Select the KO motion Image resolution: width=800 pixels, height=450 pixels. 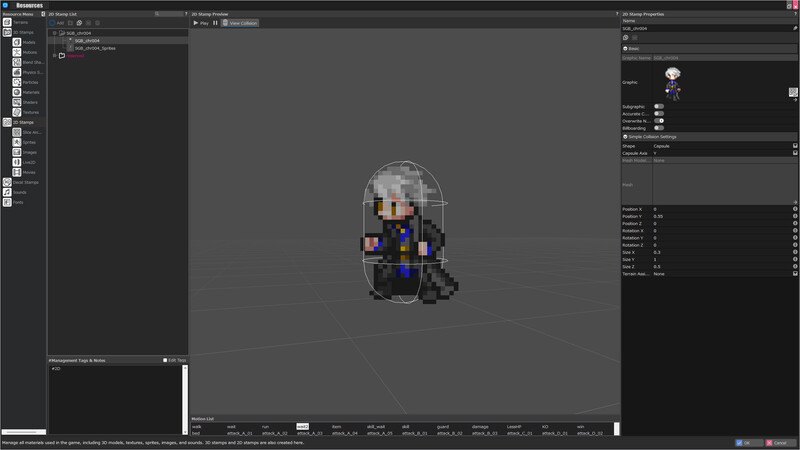coord(545,427)
